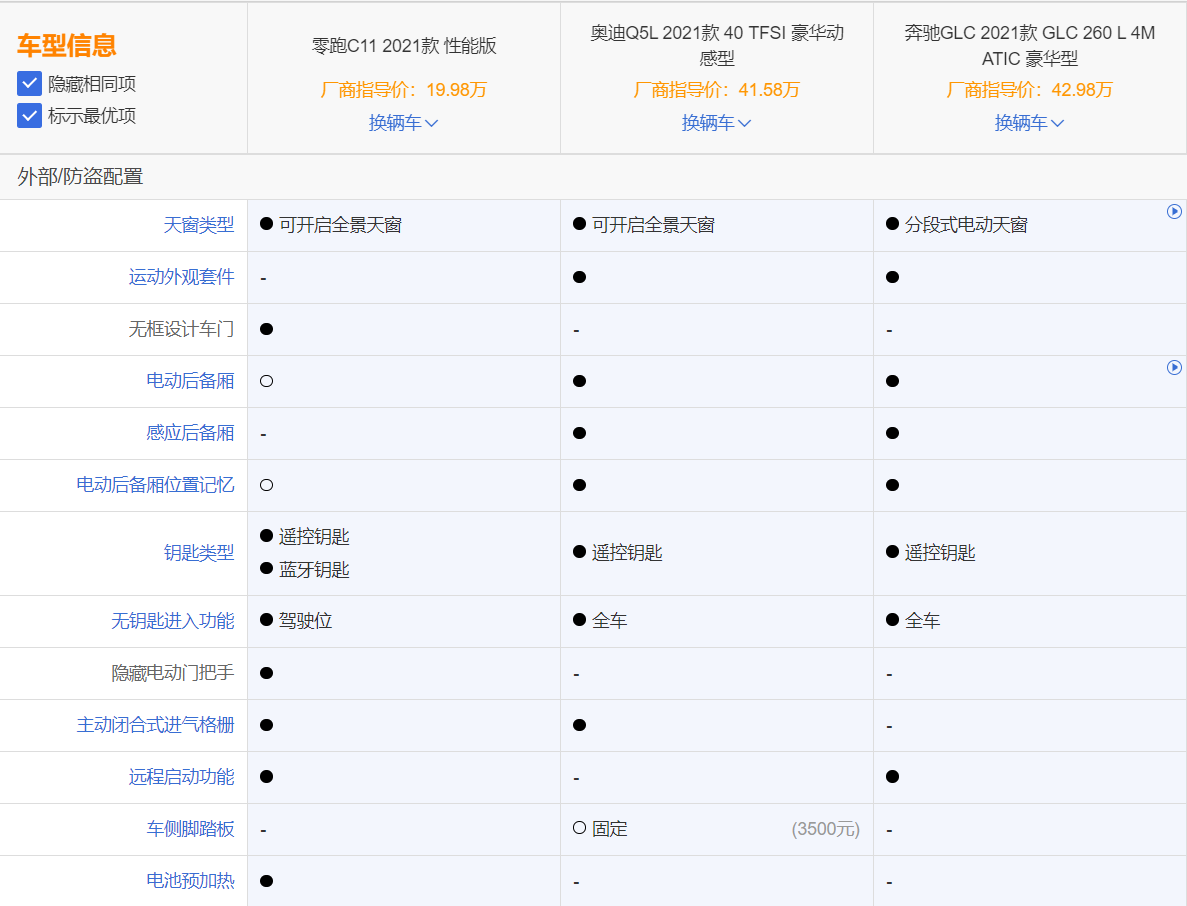
Task: Open the 运动外观套件 explanation link
Action: [182, 277]
